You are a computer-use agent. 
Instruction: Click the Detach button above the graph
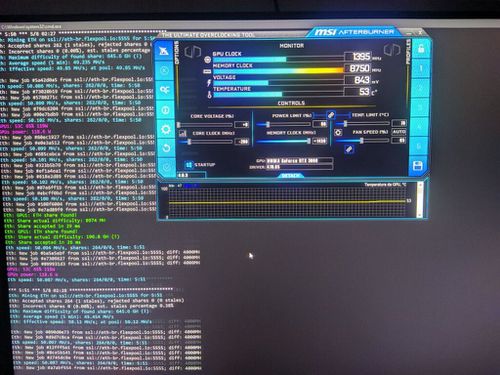point(291,176)
